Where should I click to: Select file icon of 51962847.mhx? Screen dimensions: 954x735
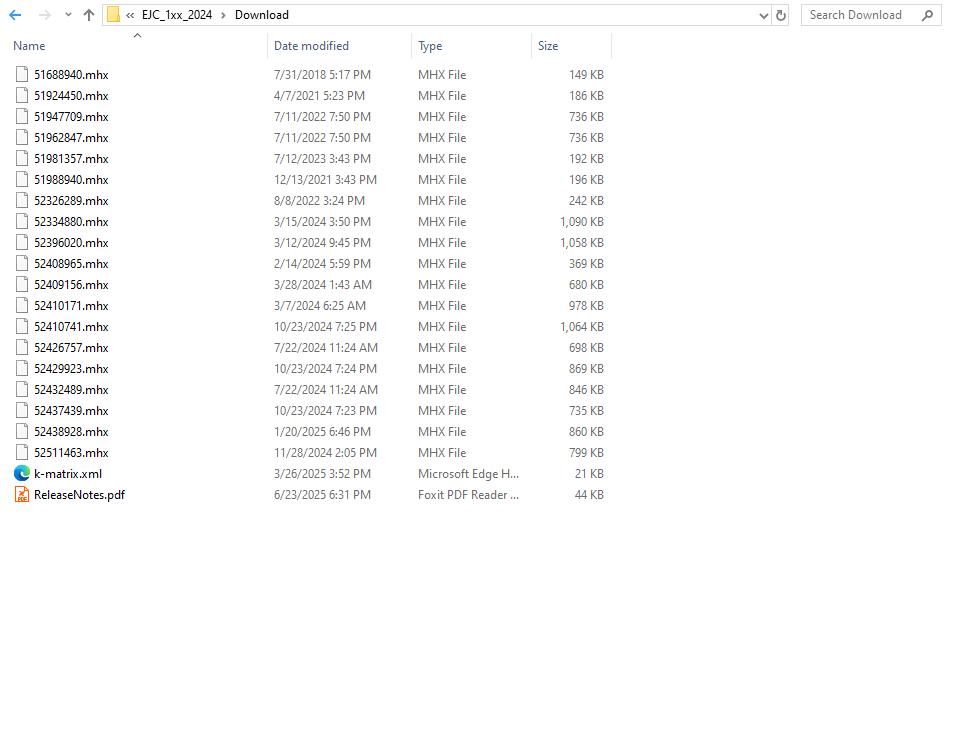point(22,138)
